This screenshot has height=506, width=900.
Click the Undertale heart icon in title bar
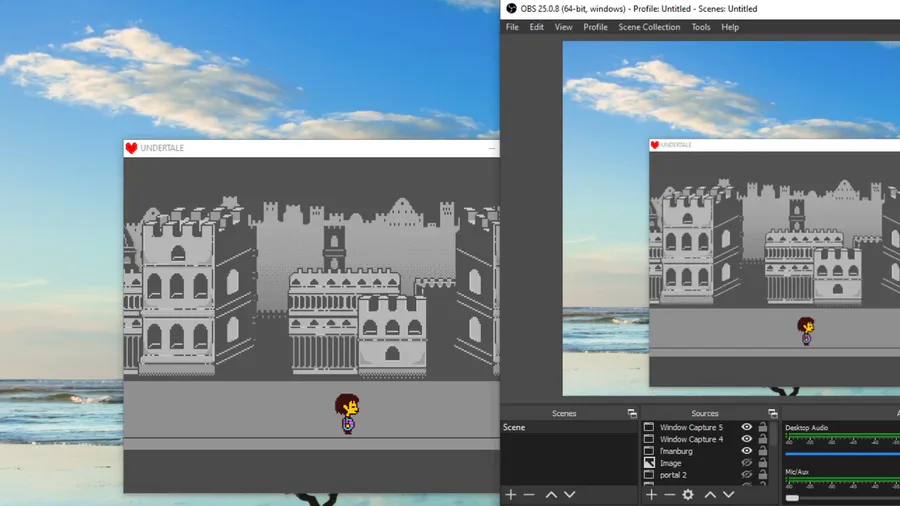pyautogui.click(x=131, y=148)
